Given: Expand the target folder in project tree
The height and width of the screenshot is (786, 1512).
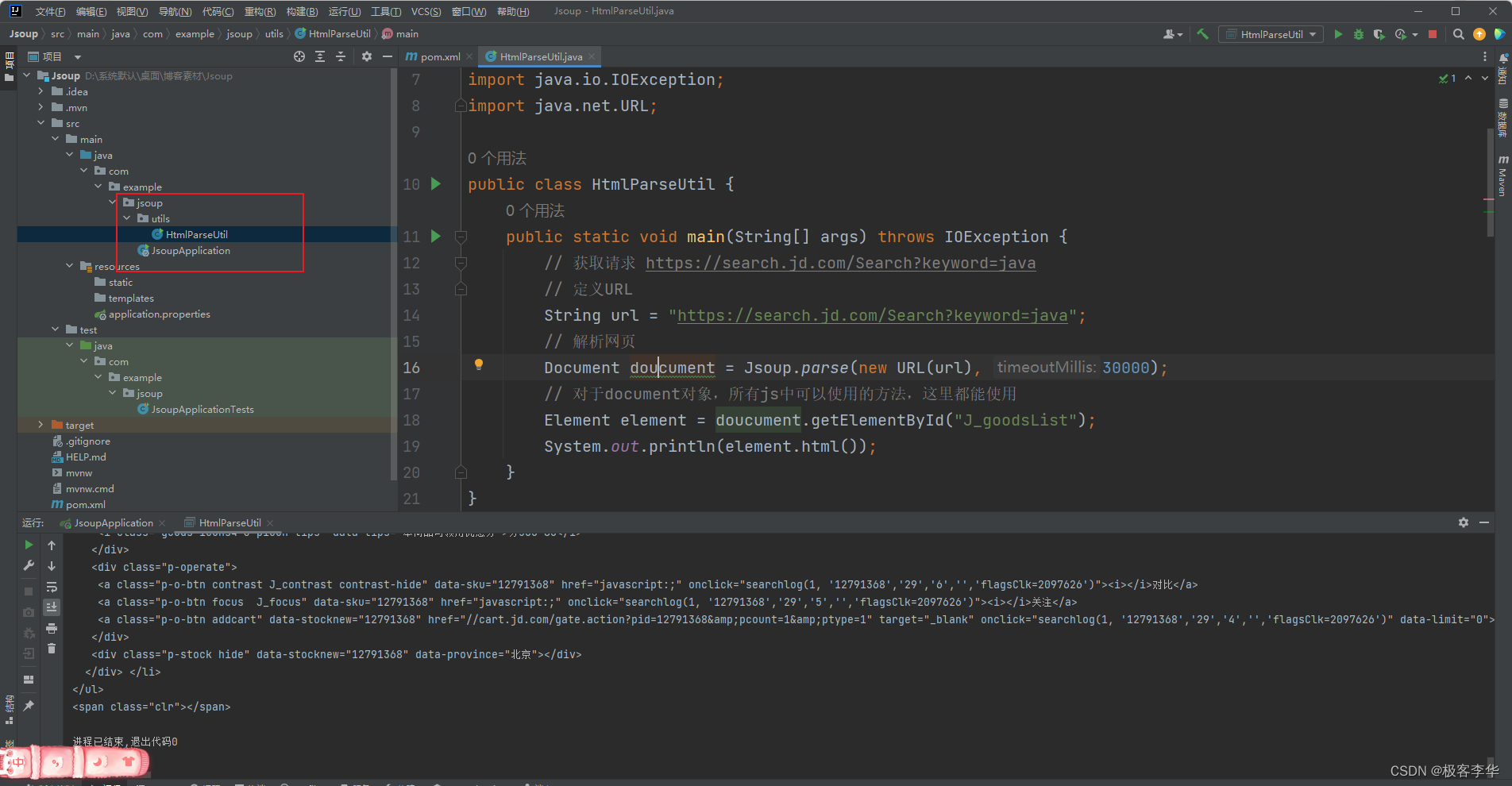Looking at the screenshot, I should click(x=40, y=425).
